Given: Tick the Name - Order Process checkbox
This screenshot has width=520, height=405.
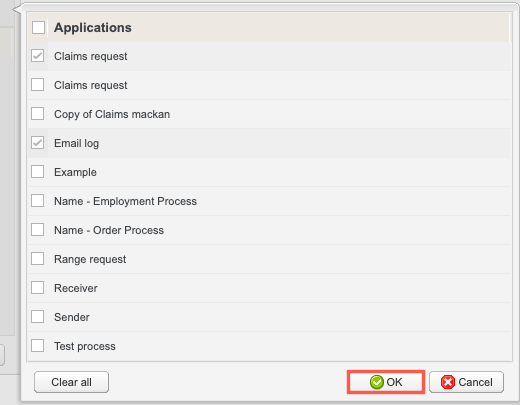Looking at the screenshot, I should tap(37, 230).
